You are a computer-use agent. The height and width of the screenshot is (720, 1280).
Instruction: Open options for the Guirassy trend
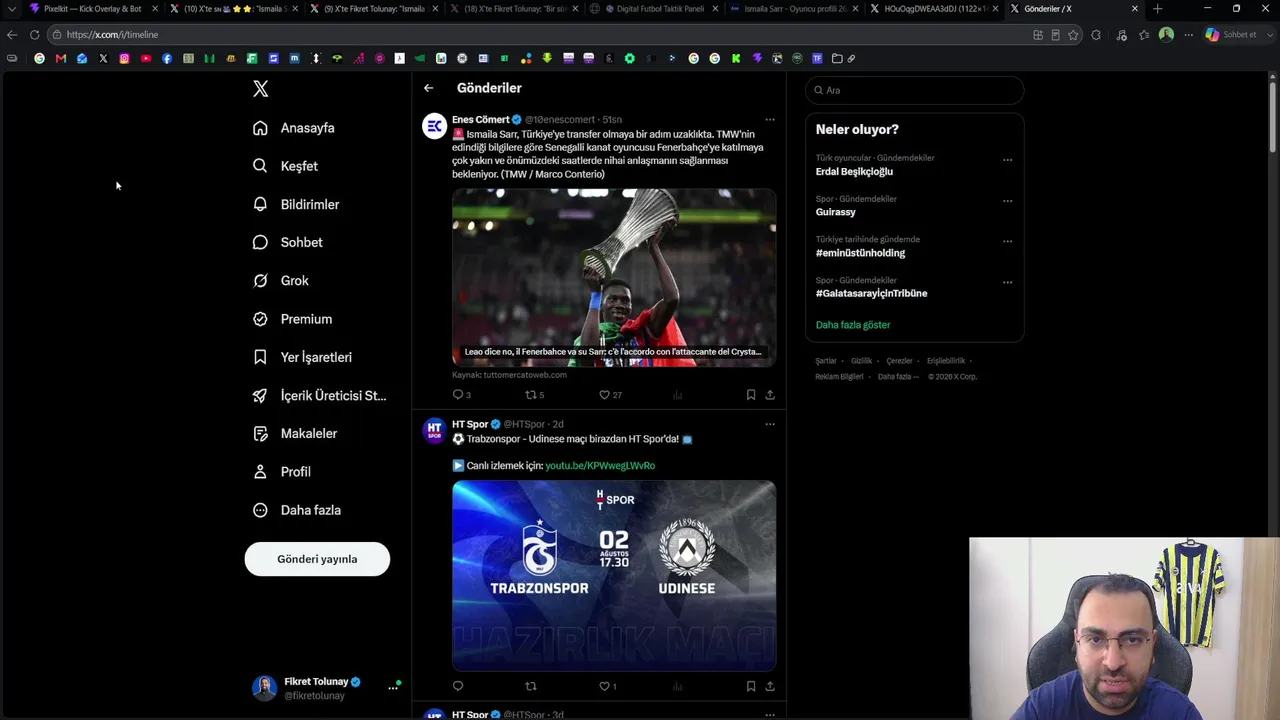1007,200
